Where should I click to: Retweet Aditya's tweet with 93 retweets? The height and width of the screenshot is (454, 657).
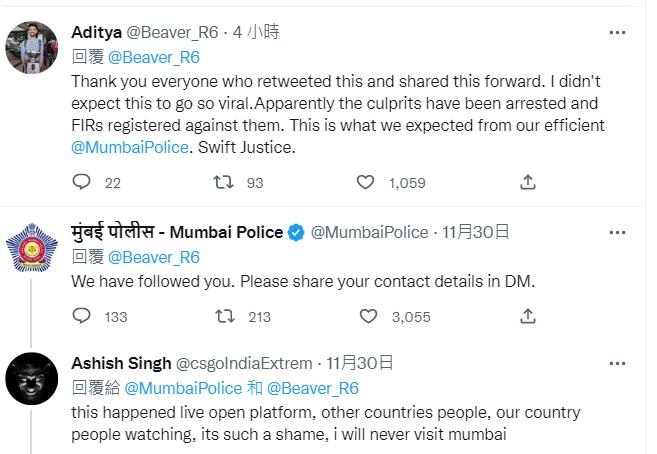[227, 182]
